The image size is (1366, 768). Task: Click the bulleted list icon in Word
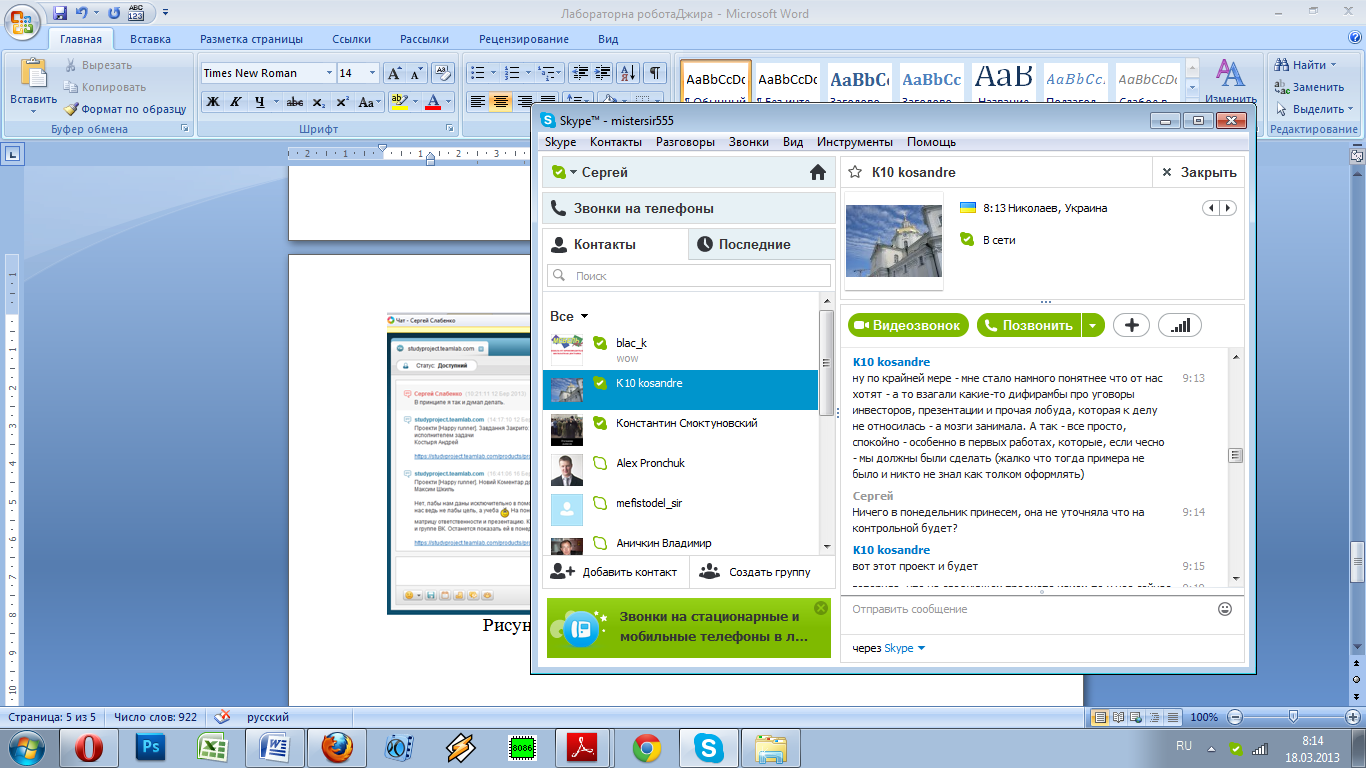coord(477,73)
